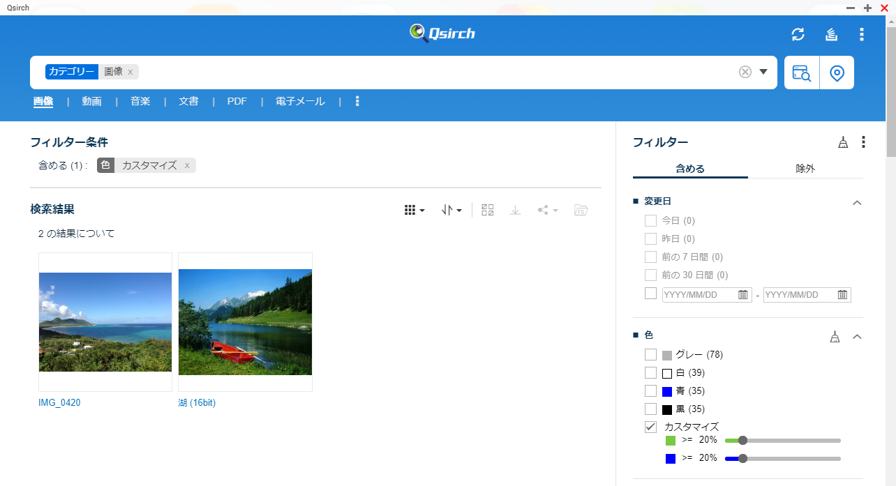Click the refresh icon in header
This screenshot has height=486, width=896.
[x=798, y=34]
